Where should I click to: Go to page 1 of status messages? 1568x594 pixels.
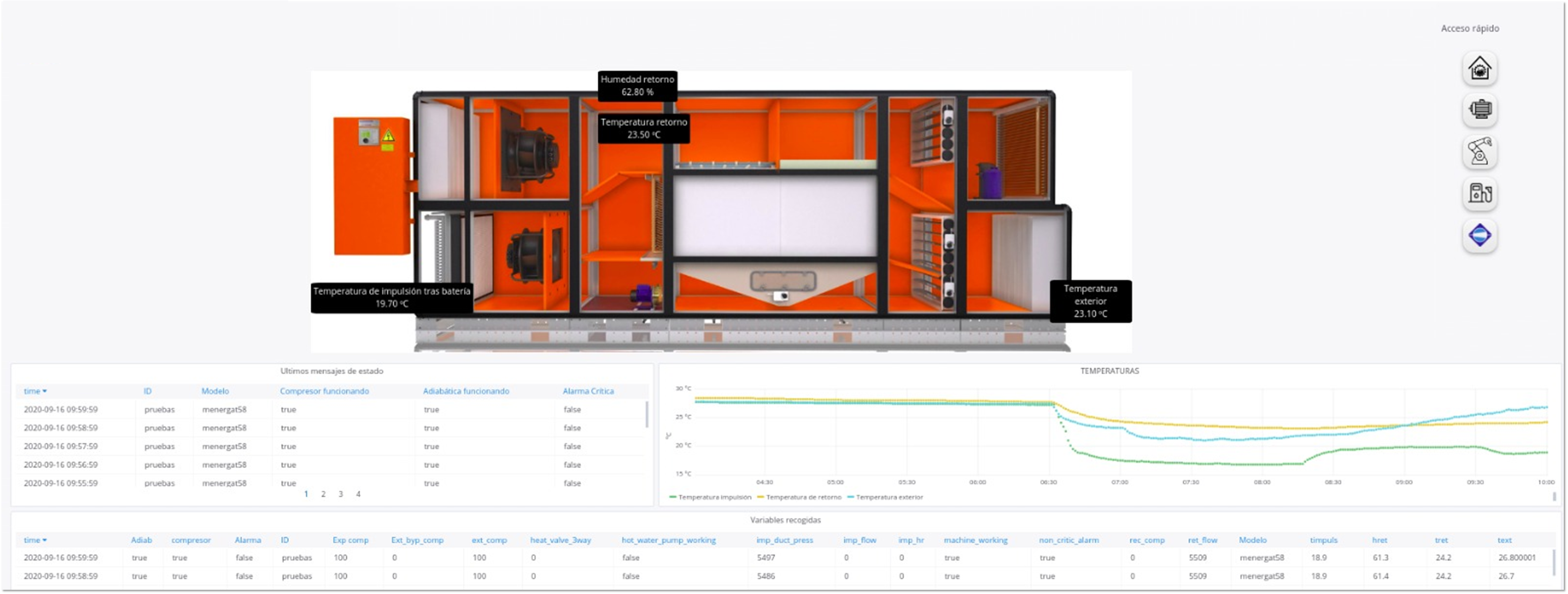tap(306, 494)
